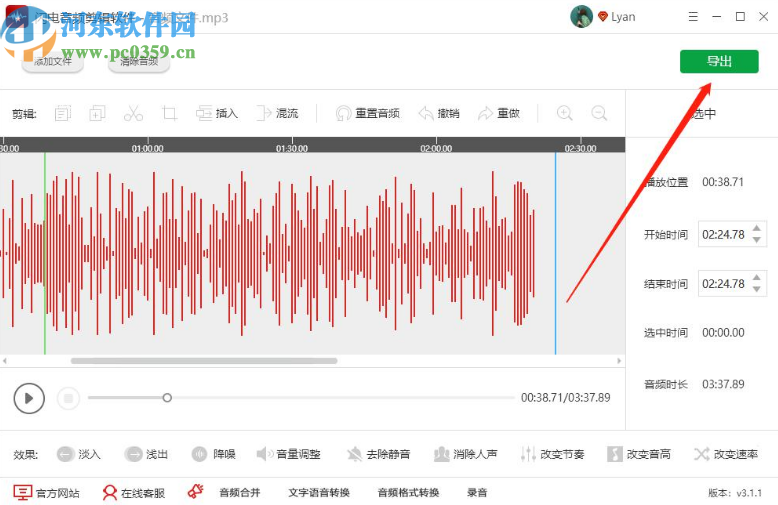Select the scissors cut tool
Screen dimensions: 778x505
(133, 114)
